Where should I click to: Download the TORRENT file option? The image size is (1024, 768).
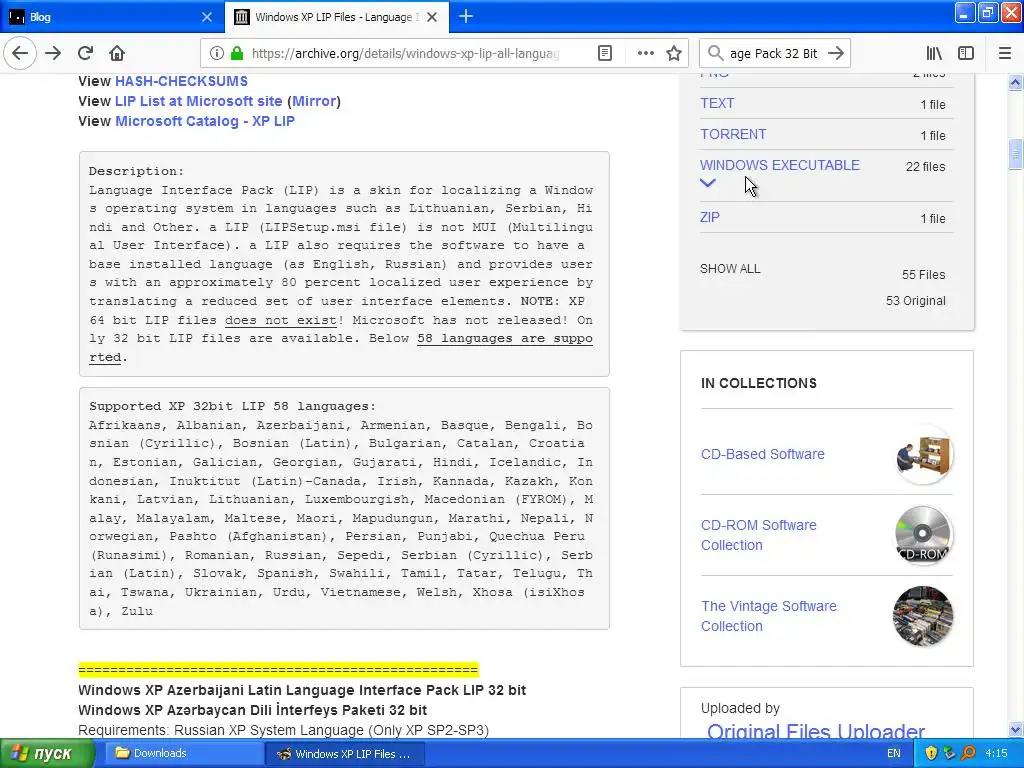pyautogui.click(x=733, y=134)
